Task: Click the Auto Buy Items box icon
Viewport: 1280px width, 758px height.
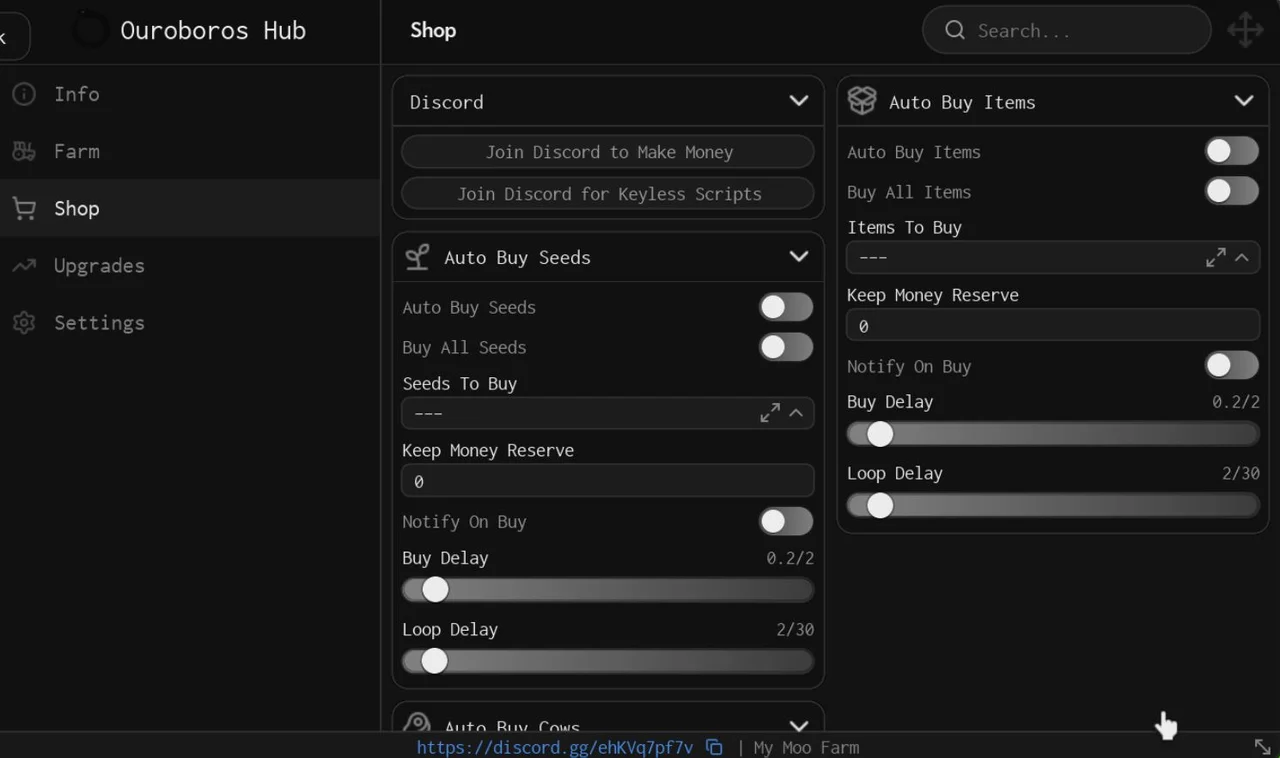Action: point(862,101)
